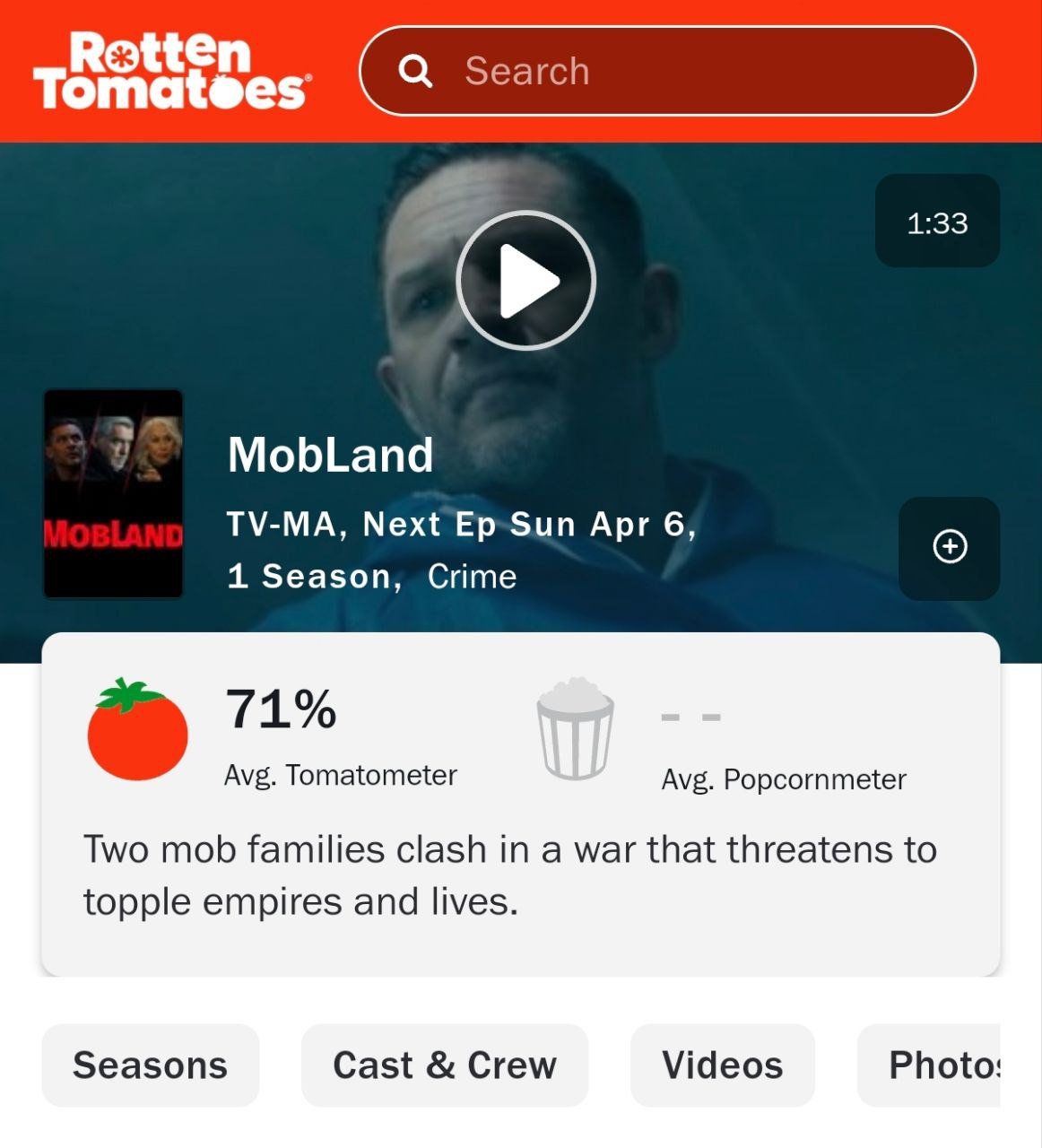This screenshot has height=1148, width=1042.
Task: Open the Avg. Popcornmeter label
Action: point(784,779)
